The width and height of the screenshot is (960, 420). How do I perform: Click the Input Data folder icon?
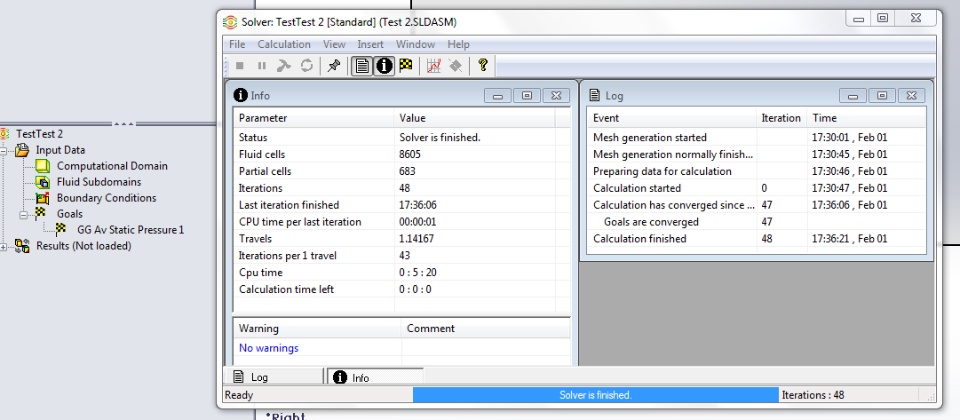click(22, 150)
